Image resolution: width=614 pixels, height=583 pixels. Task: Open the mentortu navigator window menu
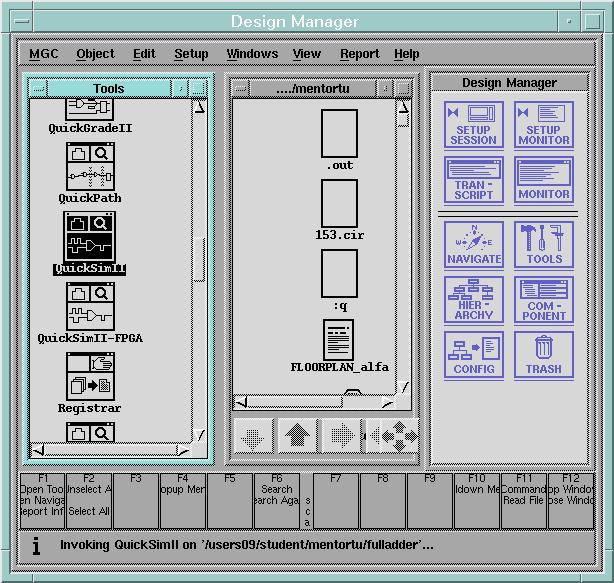pyautogui.click(x=241, y=88)
